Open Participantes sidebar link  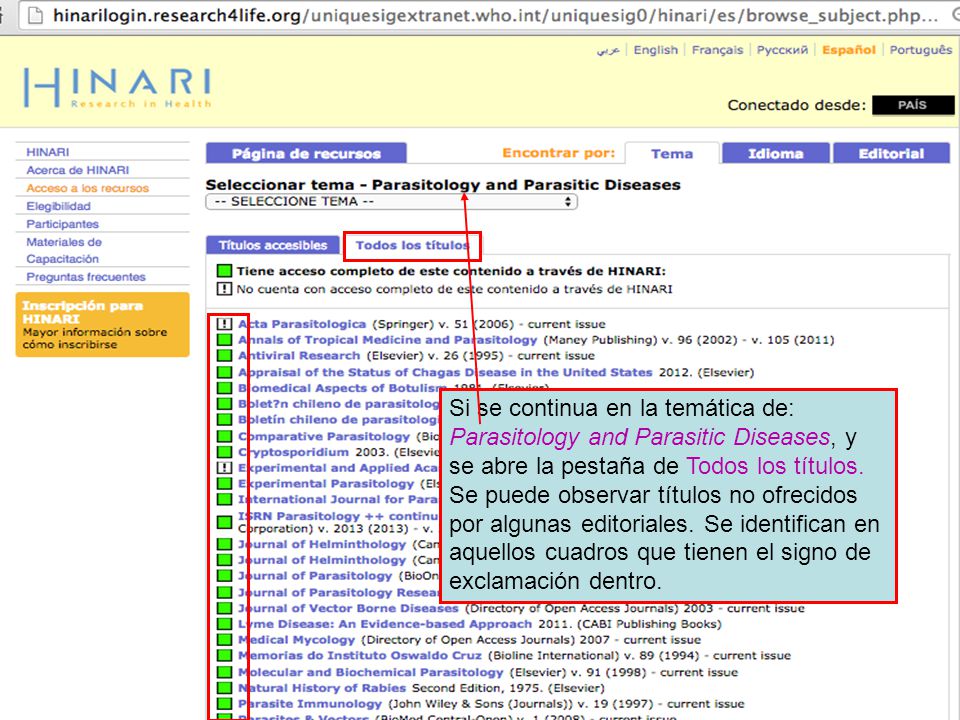pos(62,224)
